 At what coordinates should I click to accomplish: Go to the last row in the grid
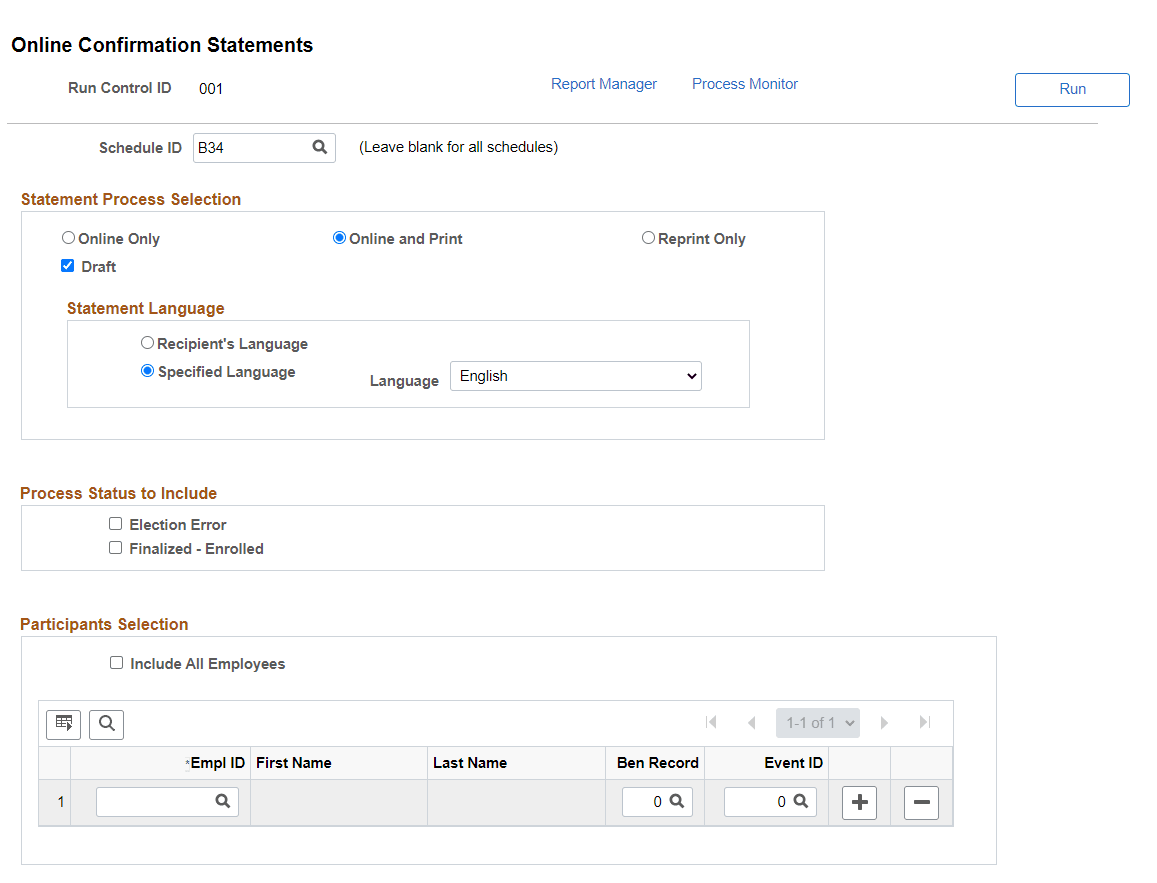(x=925, y=722)
